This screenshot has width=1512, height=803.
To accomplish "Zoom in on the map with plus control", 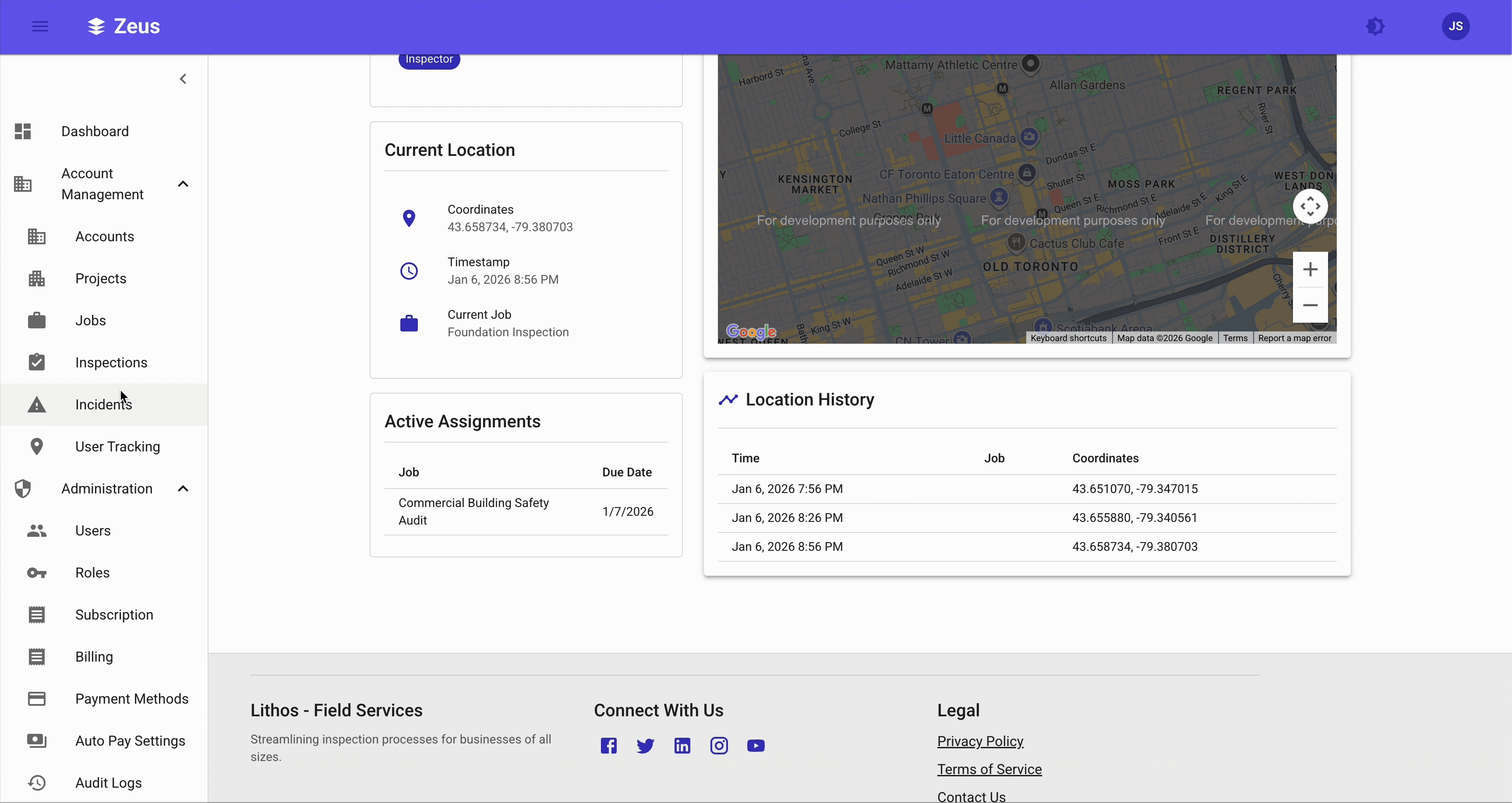I will 1310,269.
